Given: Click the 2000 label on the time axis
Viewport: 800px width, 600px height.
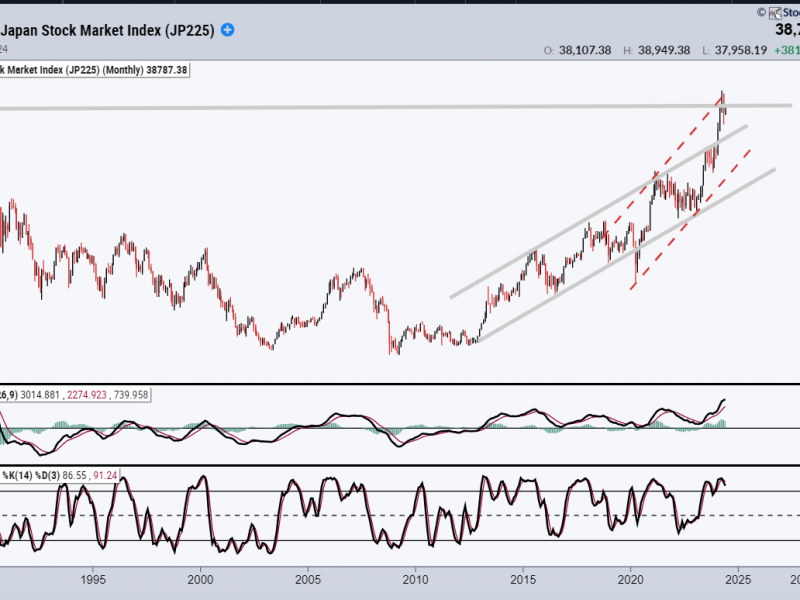Looking at the screenshot, I should pos(201,580).
